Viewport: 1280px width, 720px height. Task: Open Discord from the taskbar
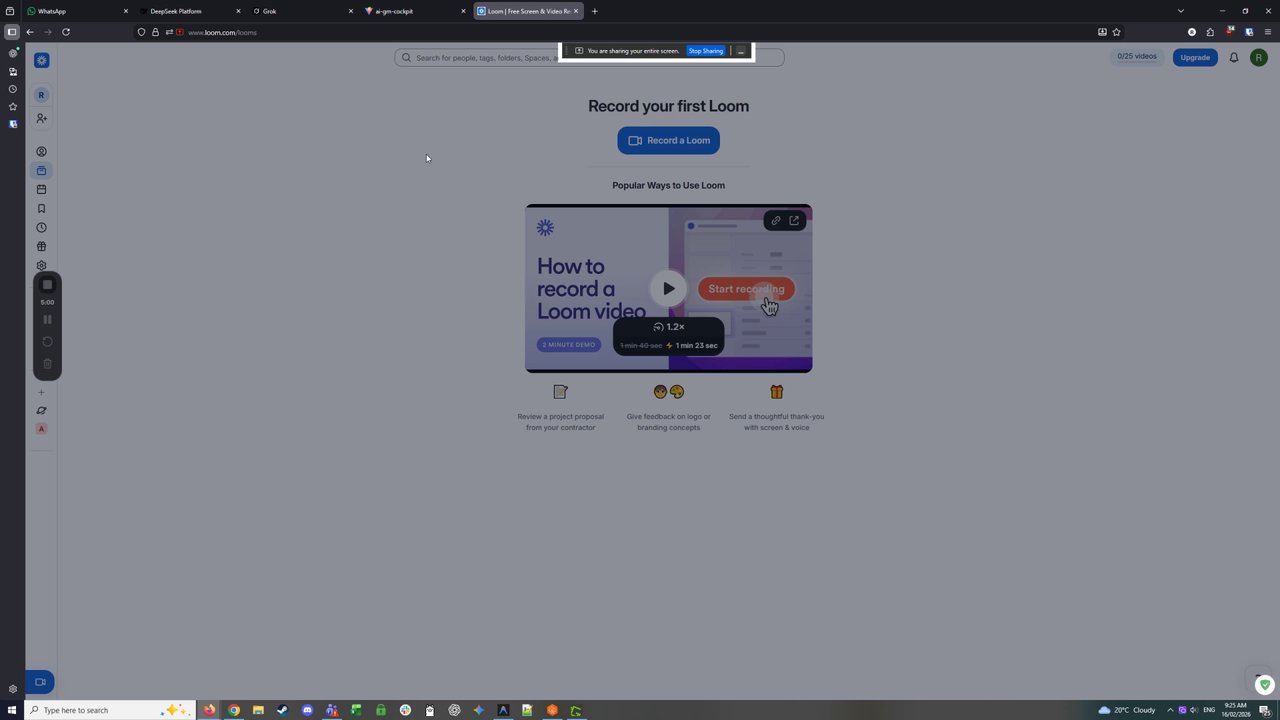[307, 710]
